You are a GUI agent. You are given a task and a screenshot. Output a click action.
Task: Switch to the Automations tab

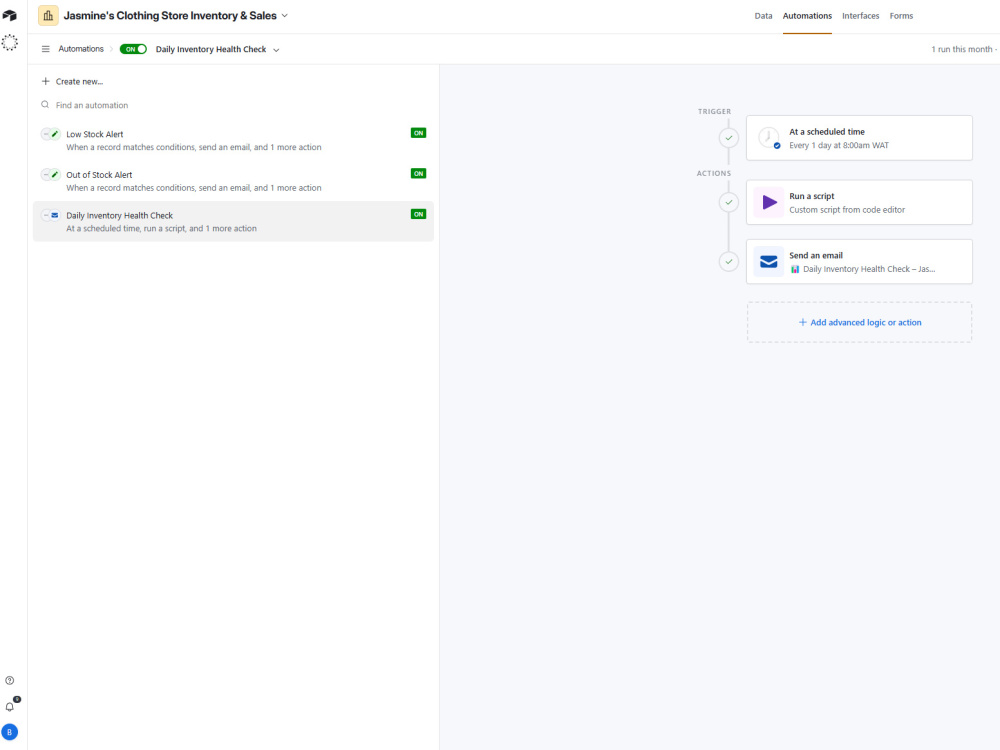(807, 16)
